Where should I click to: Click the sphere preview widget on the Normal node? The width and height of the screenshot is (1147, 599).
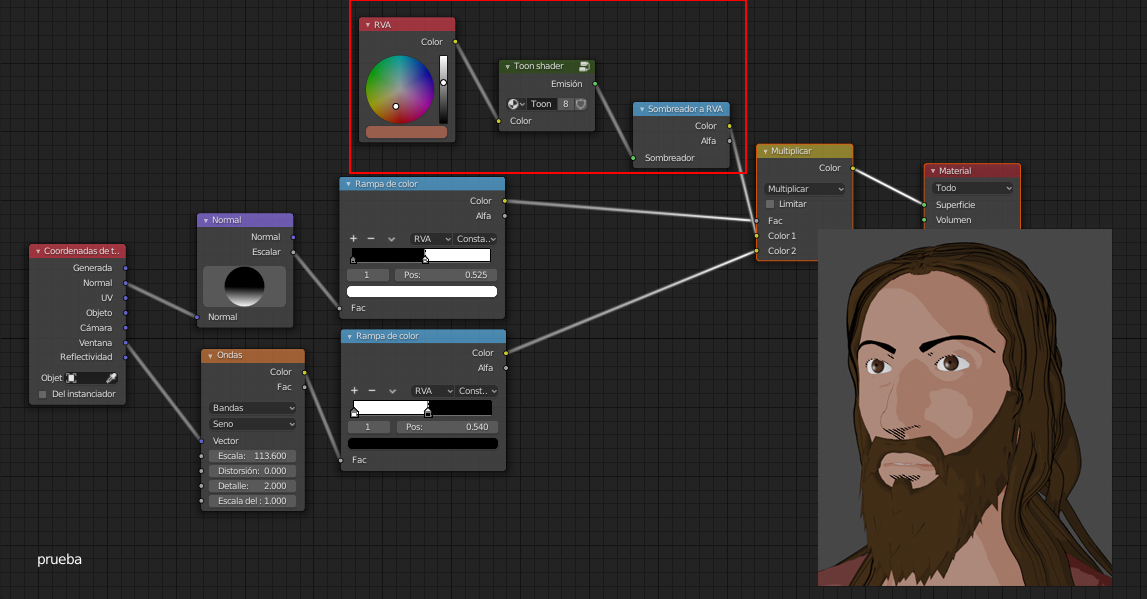[245, 284]
